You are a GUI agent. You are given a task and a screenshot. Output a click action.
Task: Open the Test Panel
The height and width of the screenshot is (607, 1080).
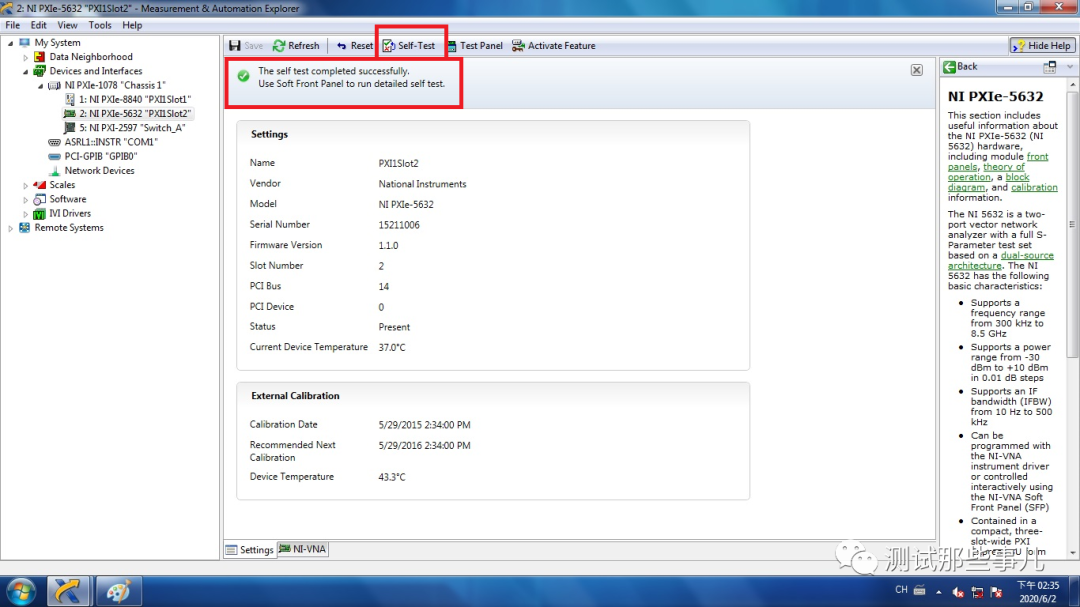point(475,45)
